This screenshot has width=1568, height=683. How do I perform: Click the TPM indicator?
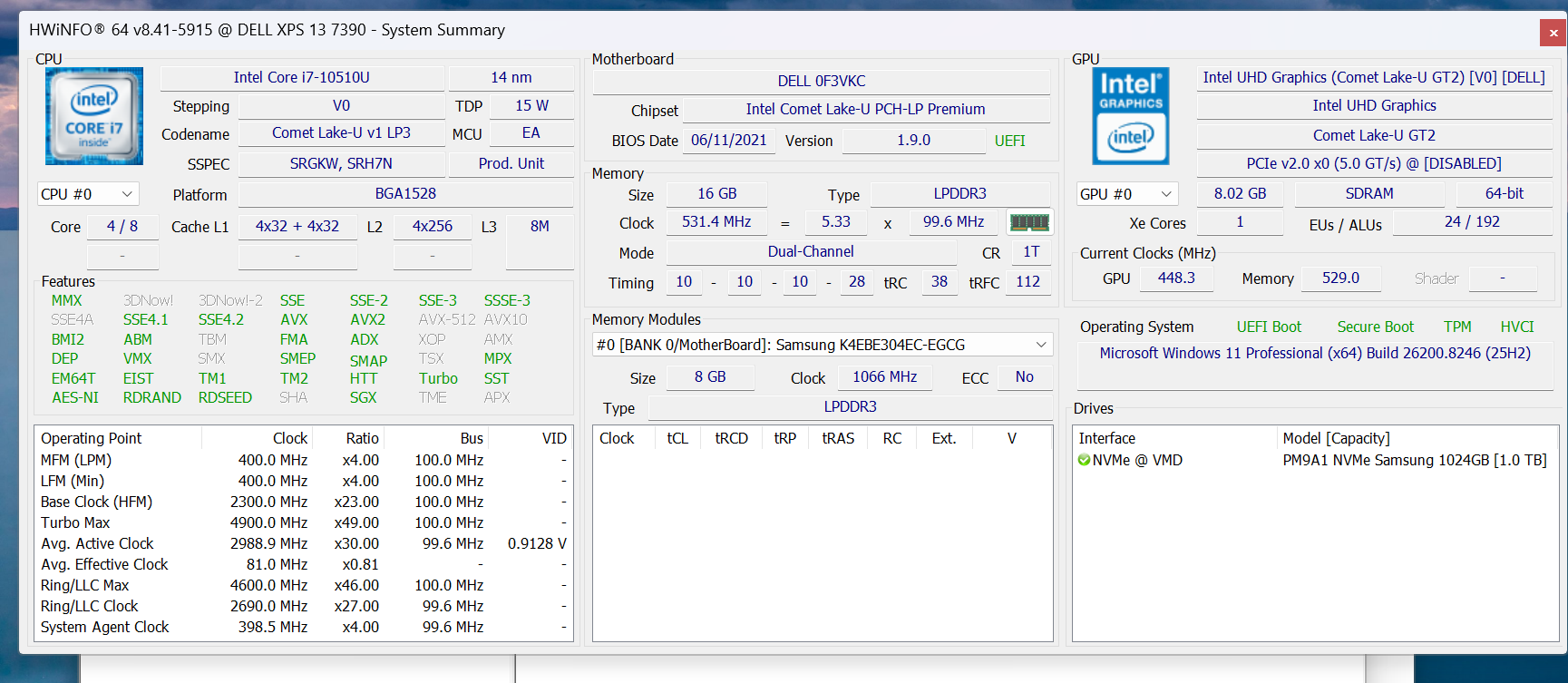pos(1457,327)
